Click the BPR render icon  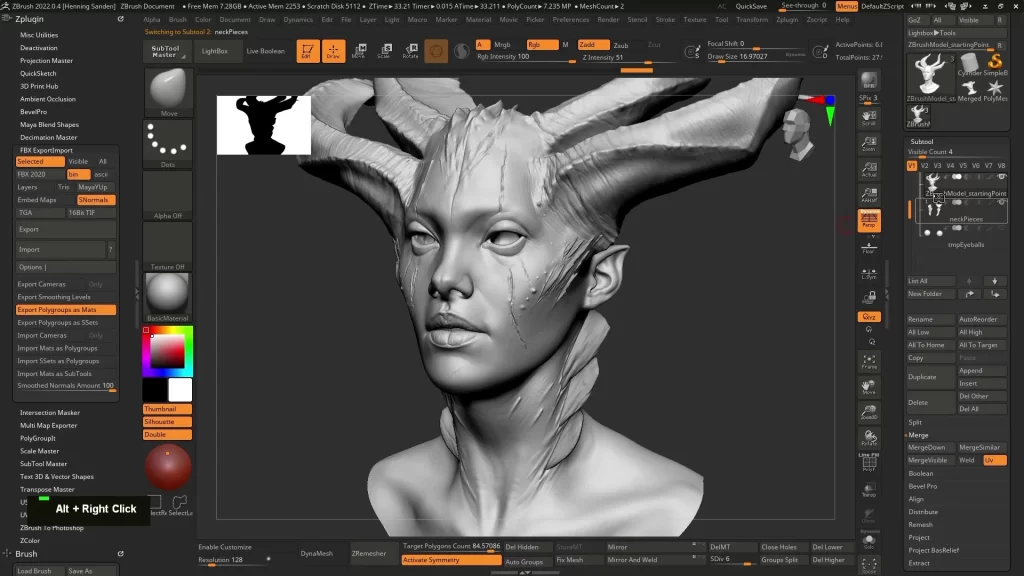869,81
